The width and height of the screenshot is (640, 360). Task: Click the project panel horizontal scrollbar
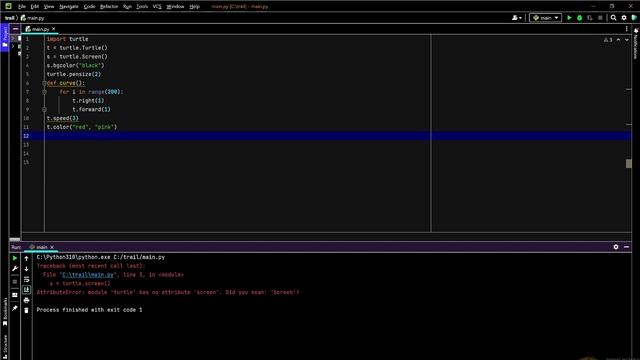click(x=15, y=239)
